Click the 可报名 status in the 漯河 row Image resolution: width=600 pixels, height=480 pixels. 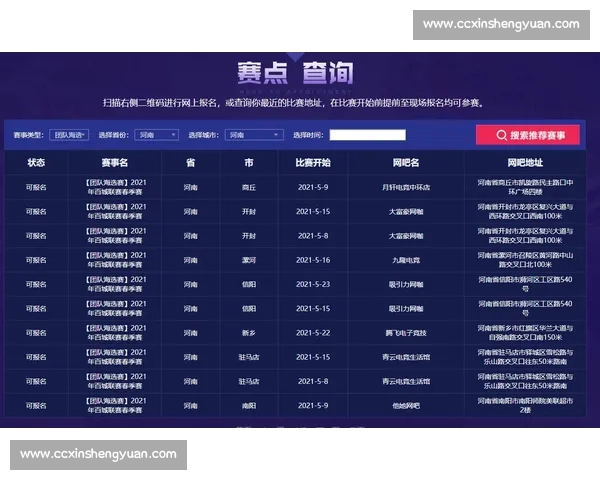[36, 260]
